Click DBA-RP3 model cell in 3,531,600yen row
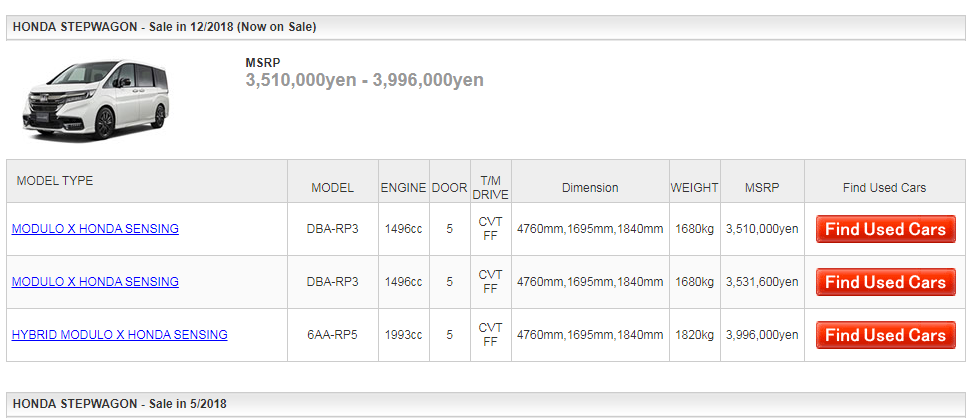 332,282
